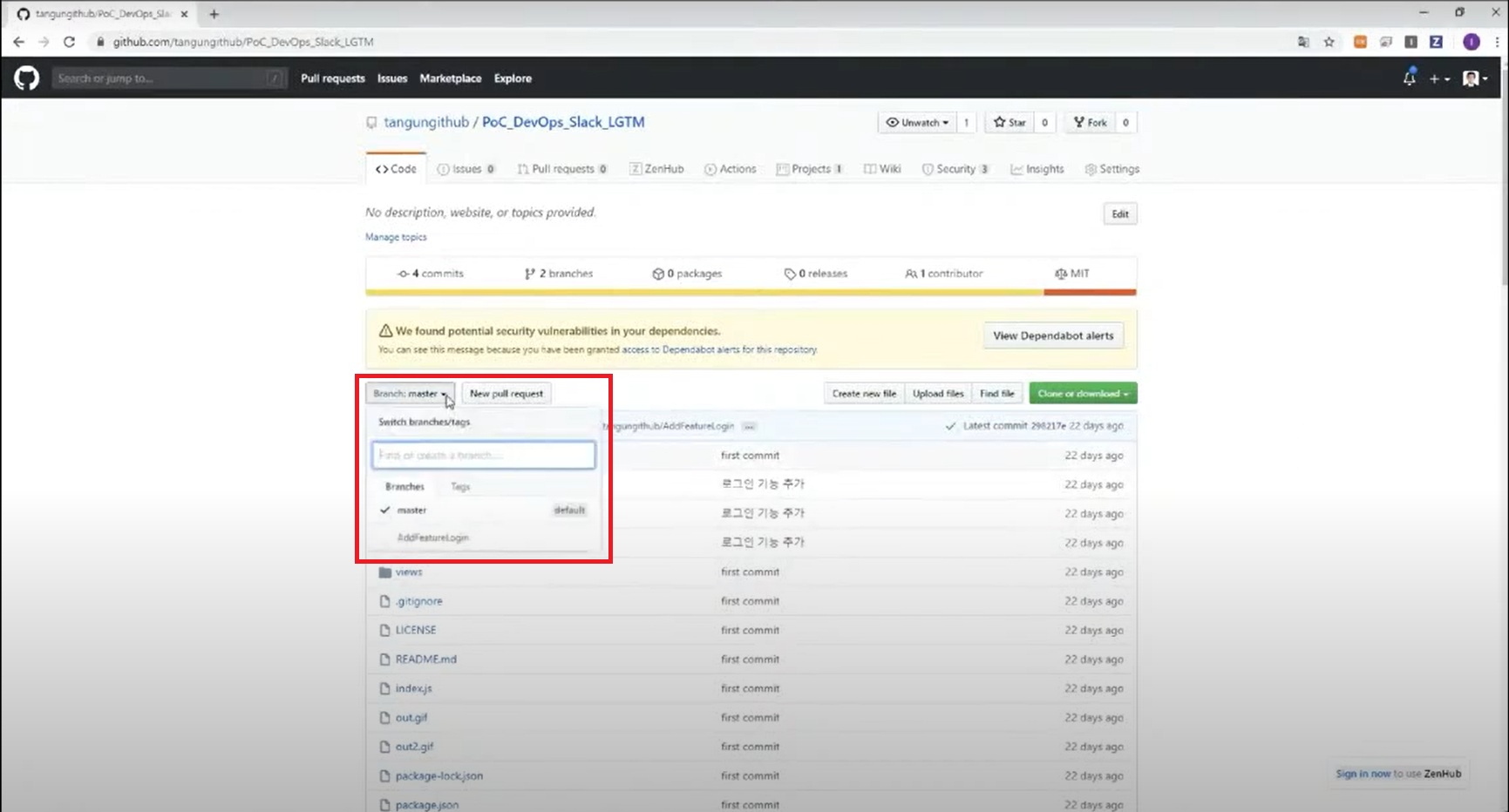
Task: Open the index.js file
Action: point(413,688)
